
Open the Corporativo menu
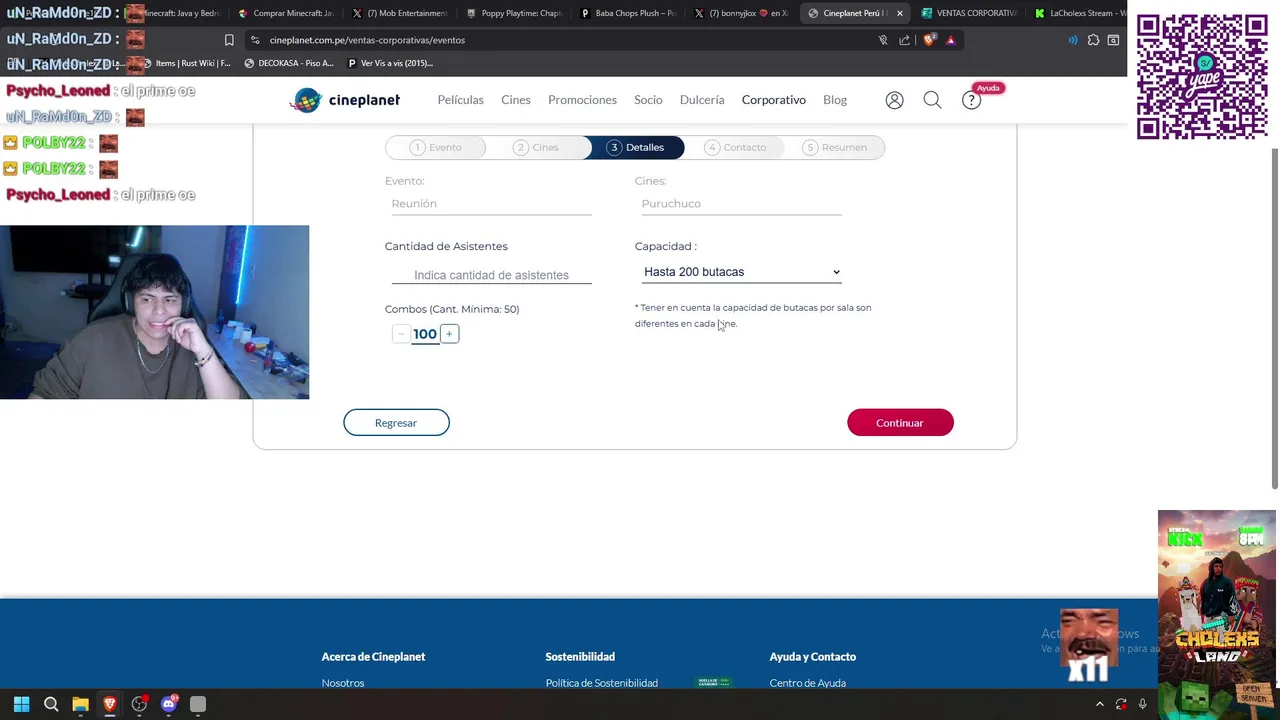coord(773,100)
